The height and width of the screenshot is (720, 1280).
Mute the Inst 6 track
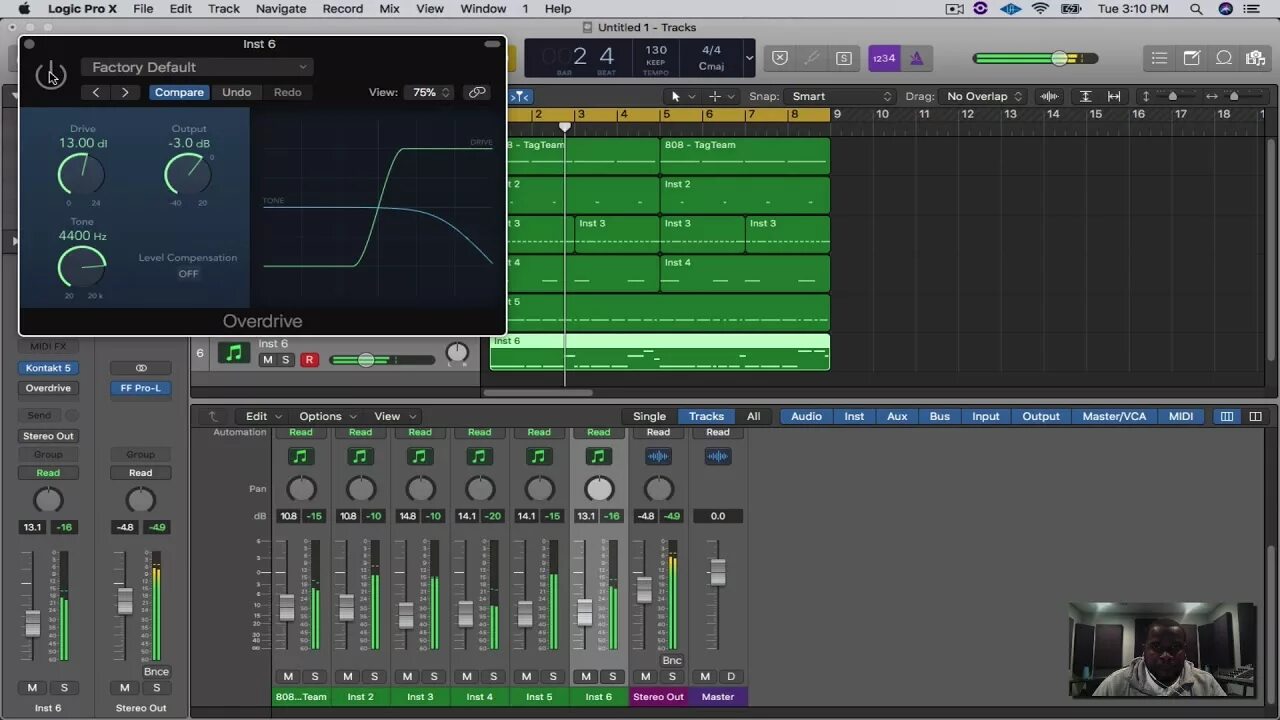(267, 360)
